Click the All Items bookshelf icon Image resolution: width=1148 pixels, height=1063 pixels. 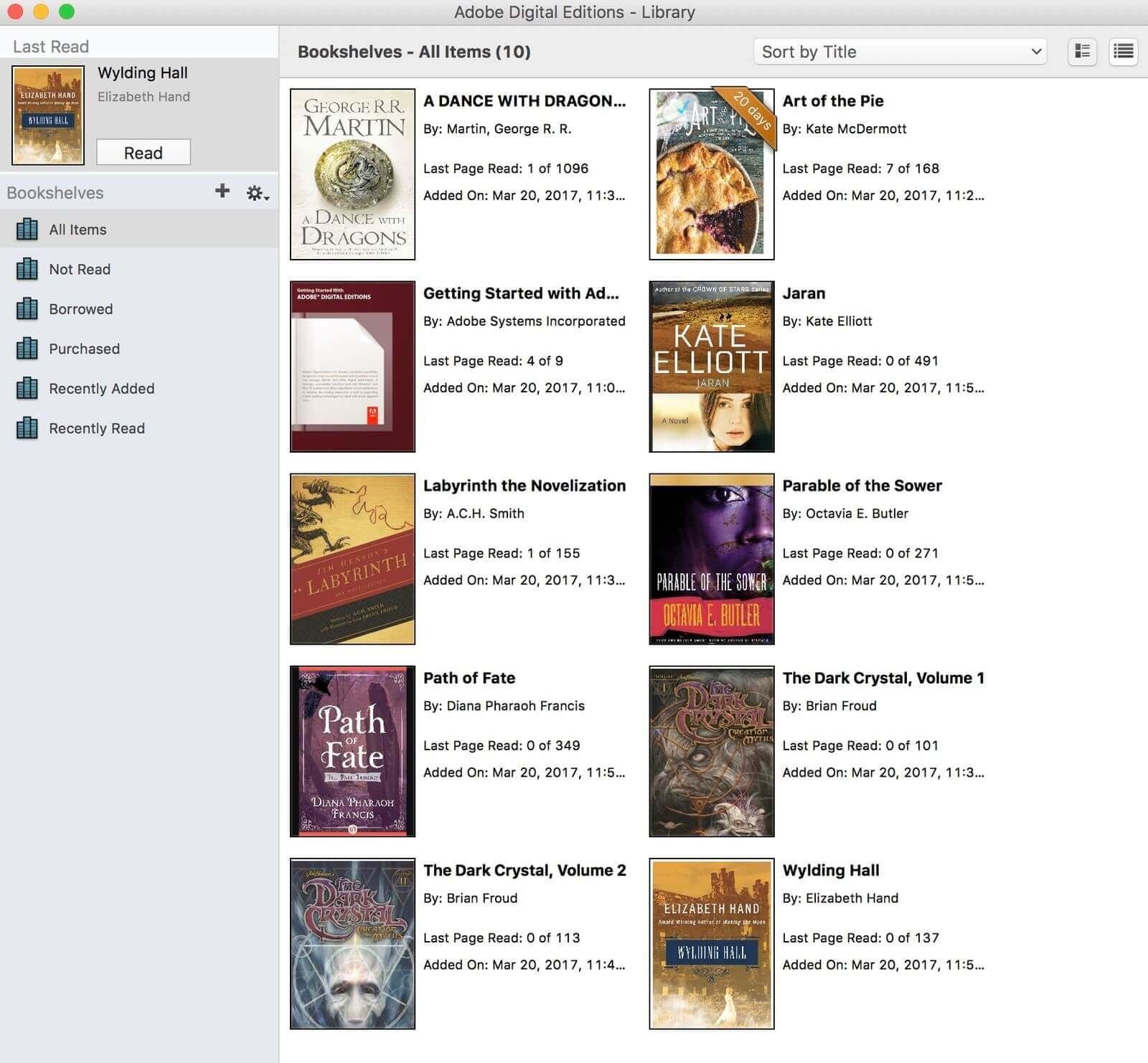point(27,229)
